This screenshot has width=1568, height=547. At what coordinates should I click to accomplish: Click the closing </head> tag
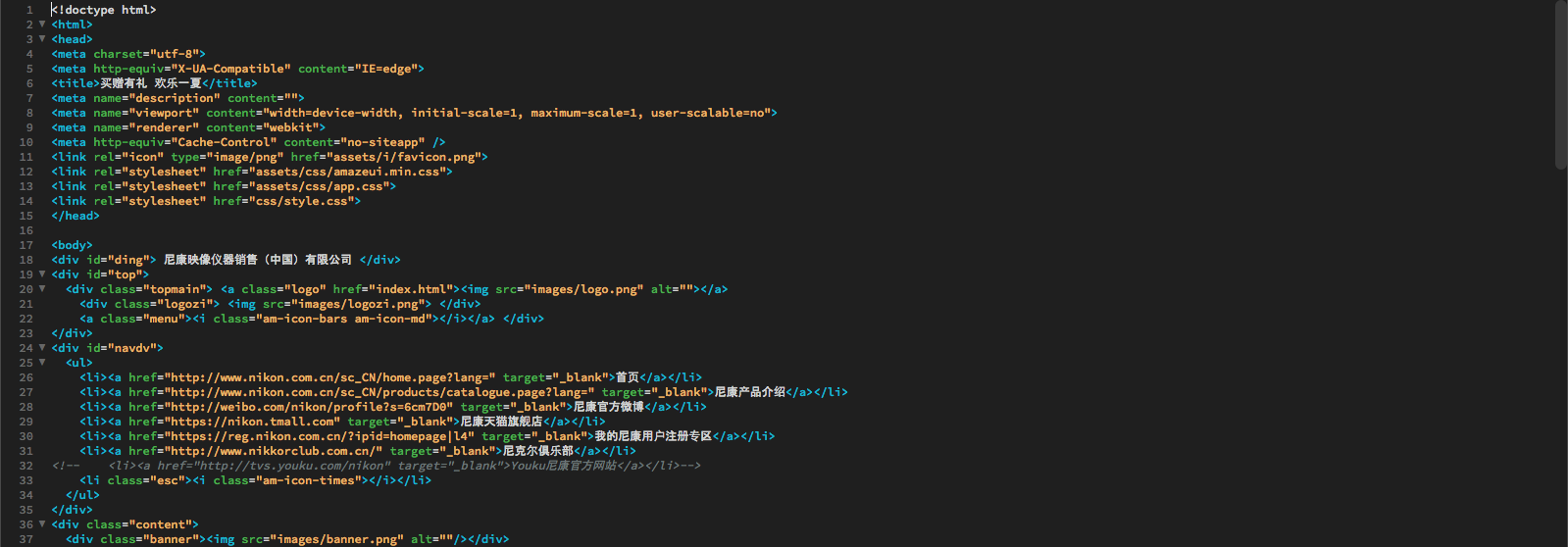click(76, 216)
